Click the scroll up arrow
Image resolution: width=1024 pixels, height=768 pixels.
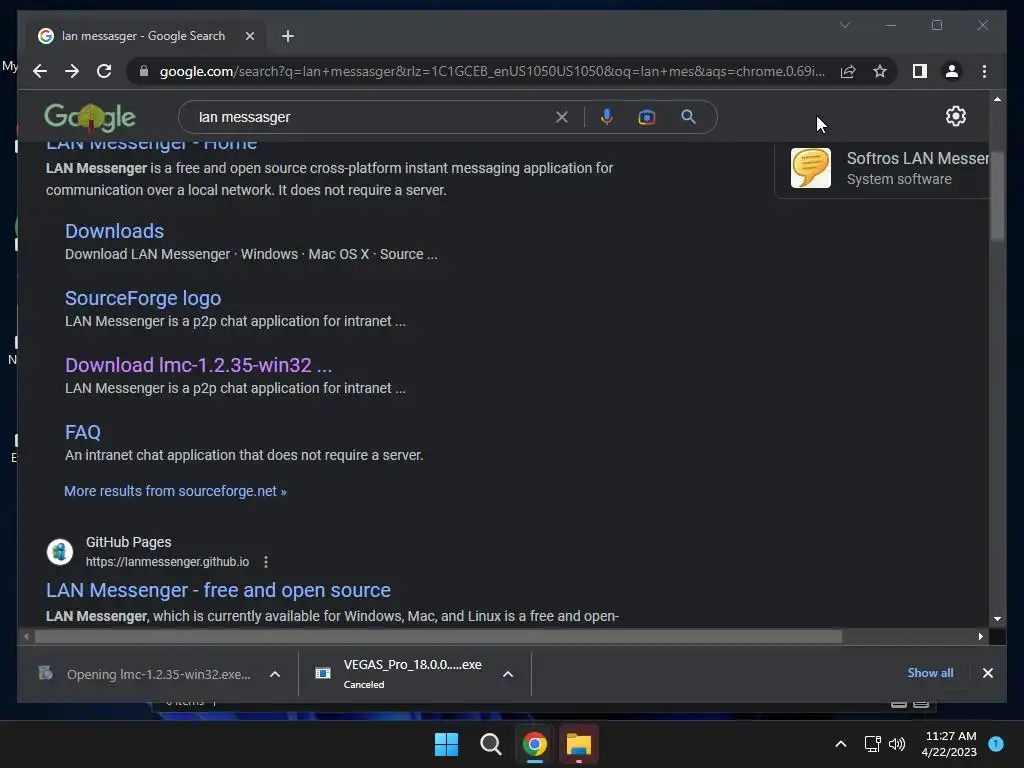pos(997,99)
